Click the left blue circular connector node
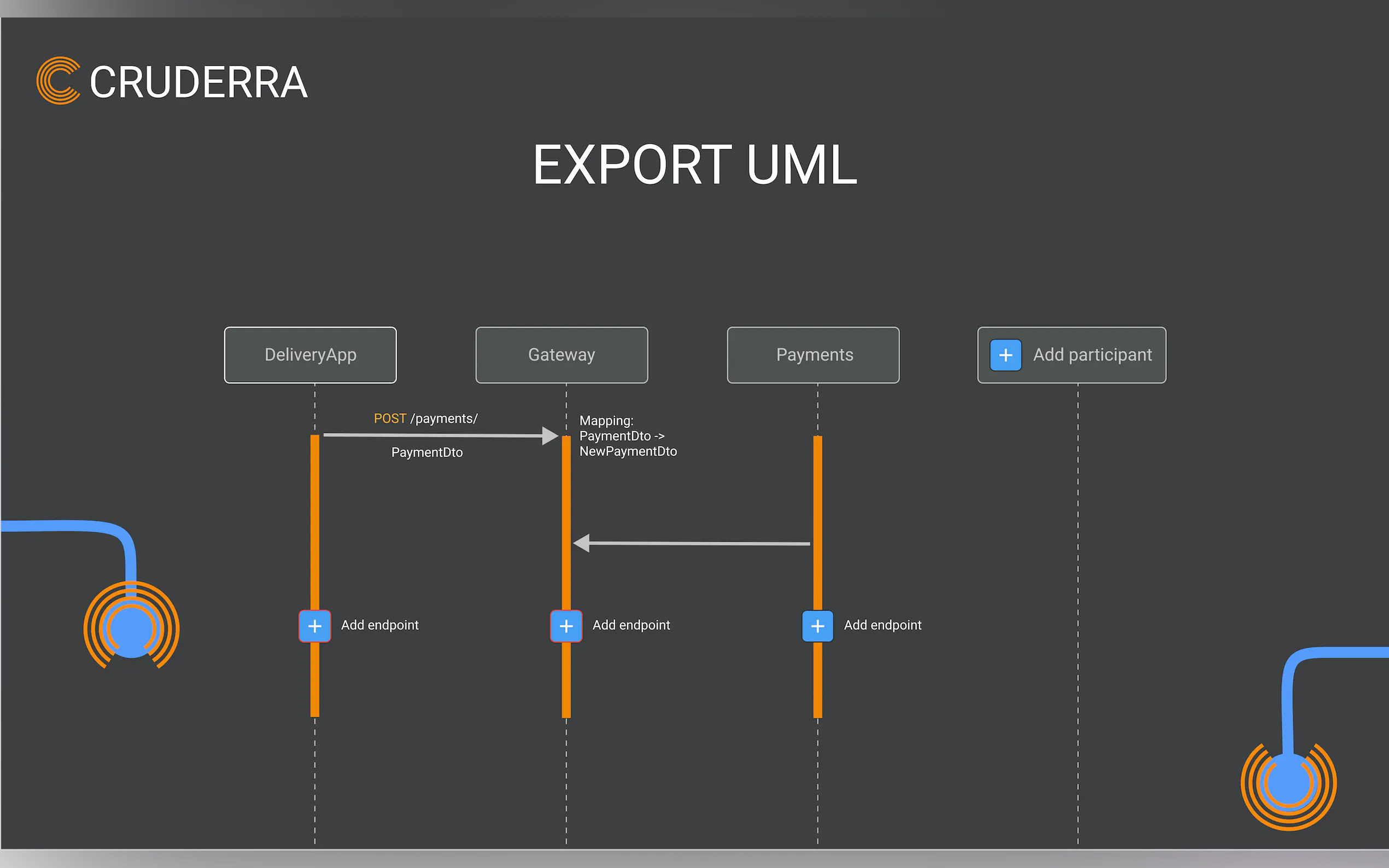Viewport: 1389px width, 868px height. [131, 629]
